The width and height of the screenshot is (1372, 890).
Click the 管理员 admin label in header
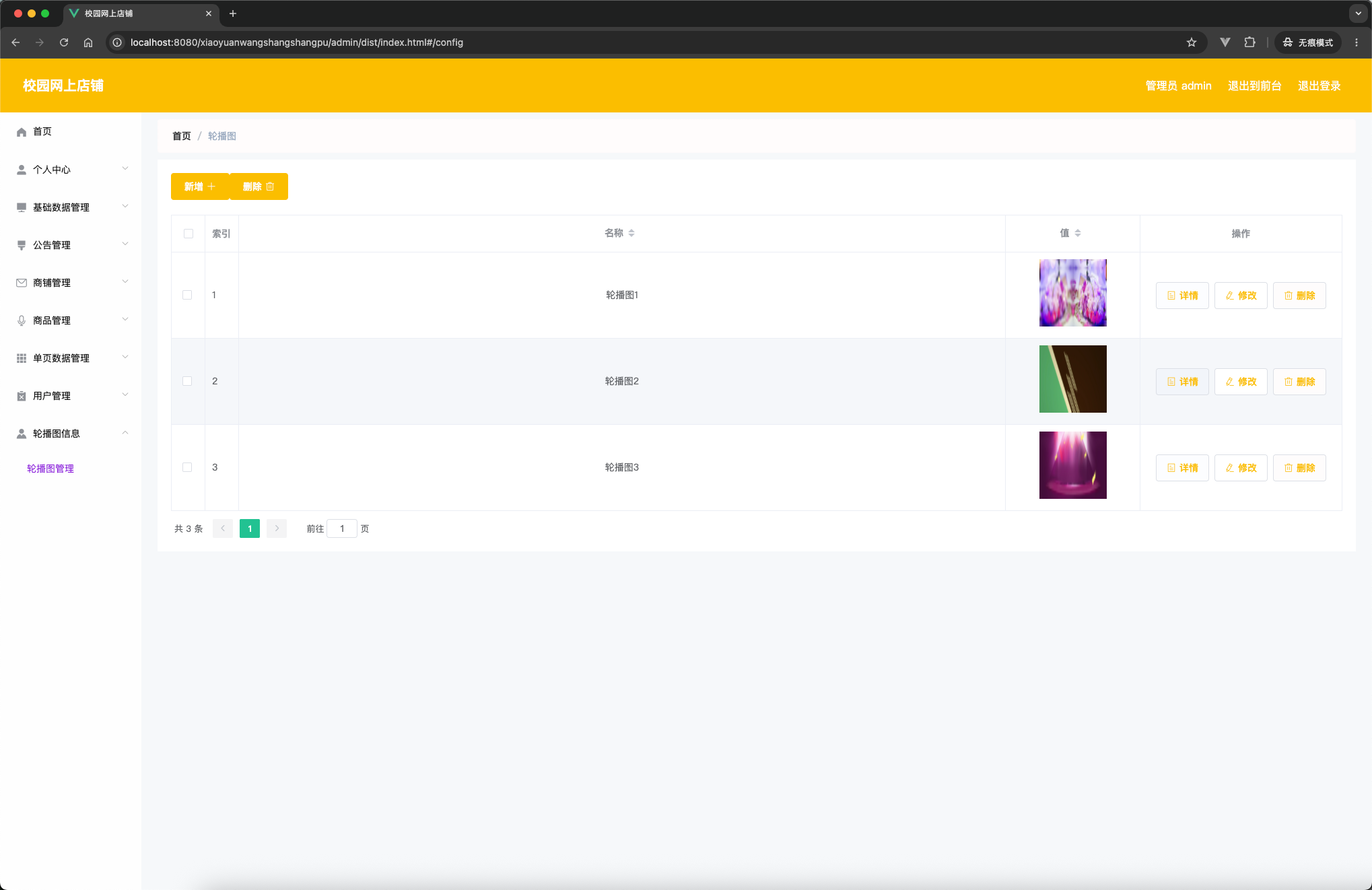point(1178,85)
